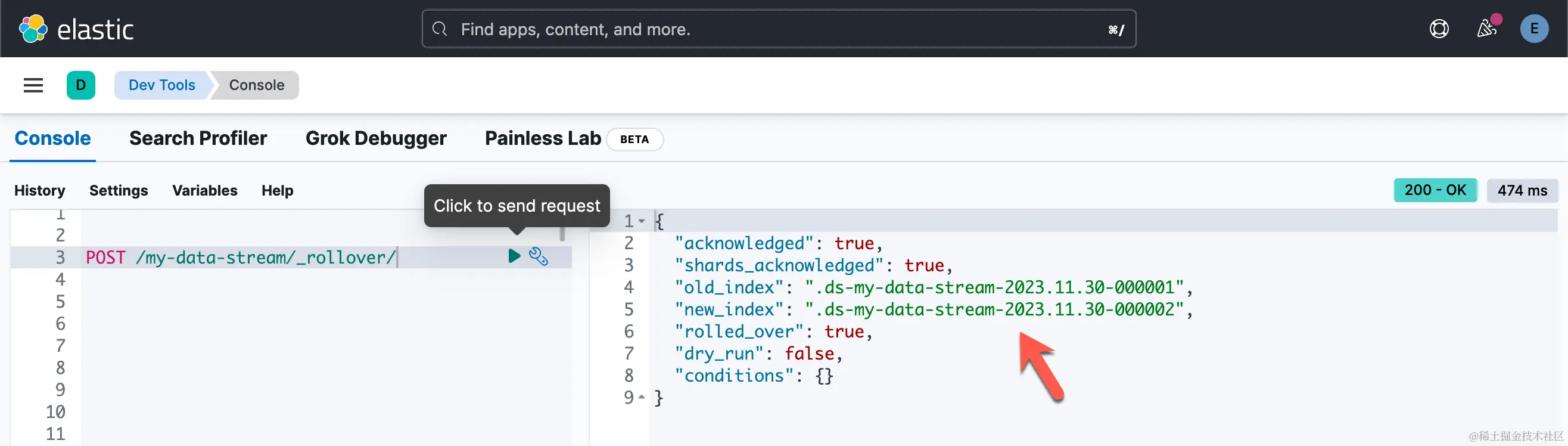Open the Grok Debugger tab

(x=375, y=138)
